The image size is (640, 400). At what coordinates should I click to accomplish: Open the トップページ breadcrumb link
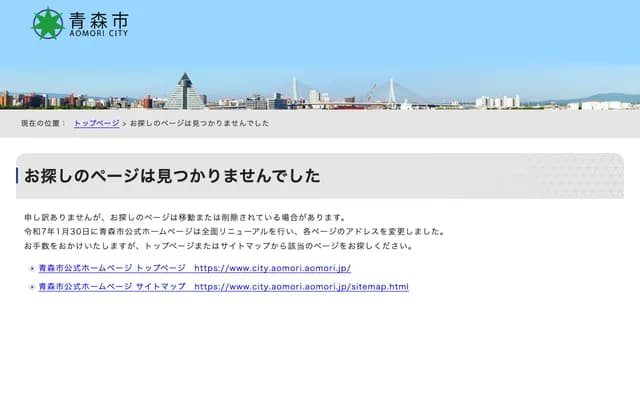[x=96, y=123]
